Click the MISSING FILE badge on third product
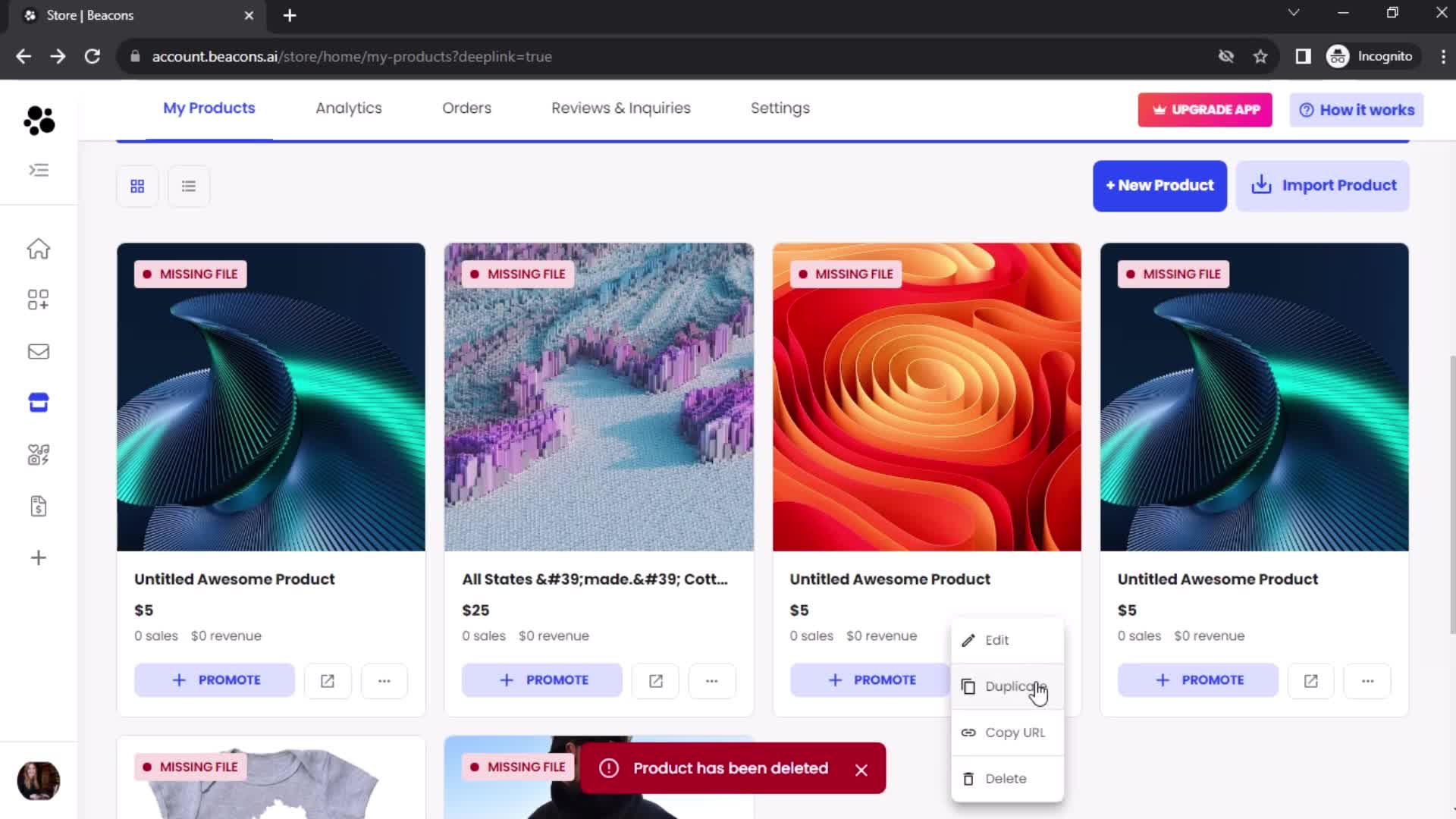 847,273
